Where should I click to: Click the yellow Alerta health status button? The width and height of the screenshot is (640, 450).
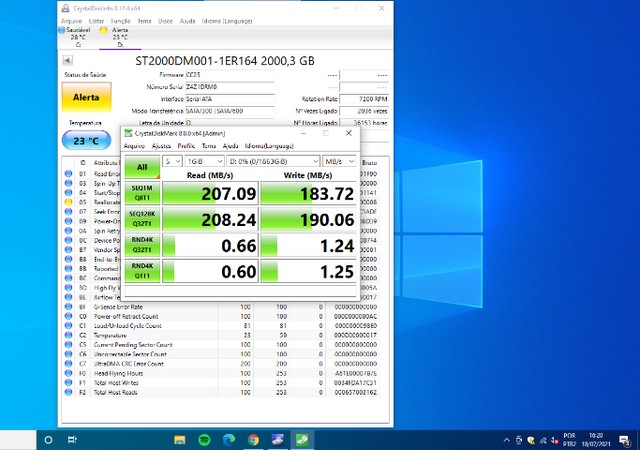86,97
